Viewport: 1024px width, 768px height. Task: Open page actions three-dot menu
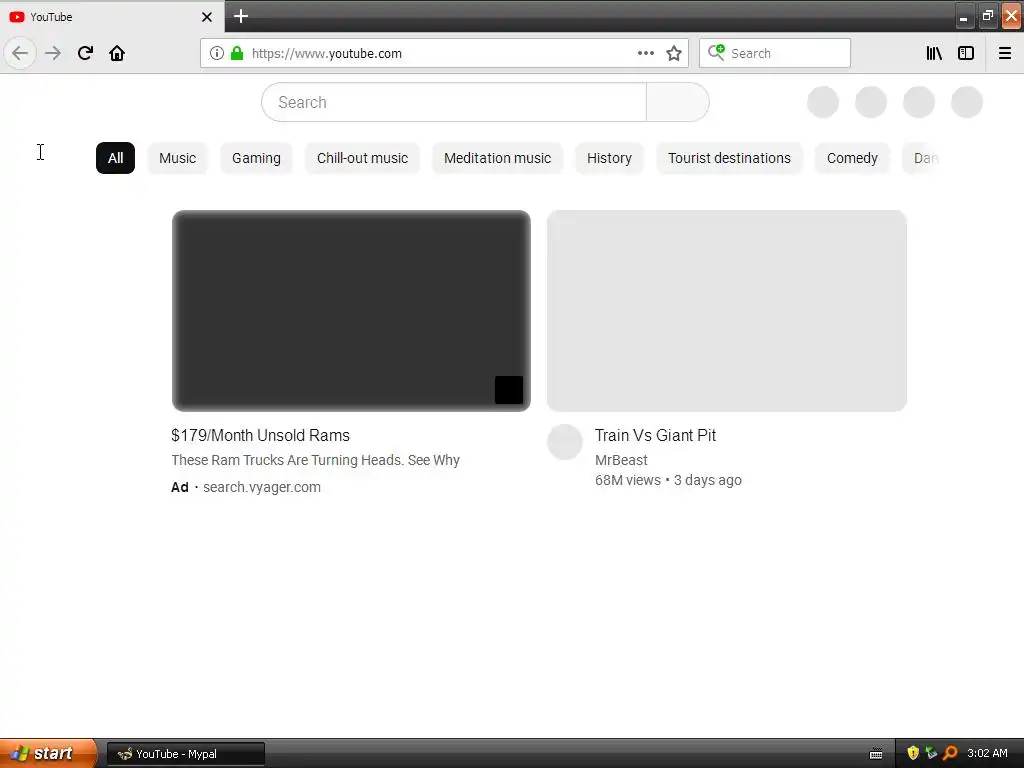[x=645, y=53]
